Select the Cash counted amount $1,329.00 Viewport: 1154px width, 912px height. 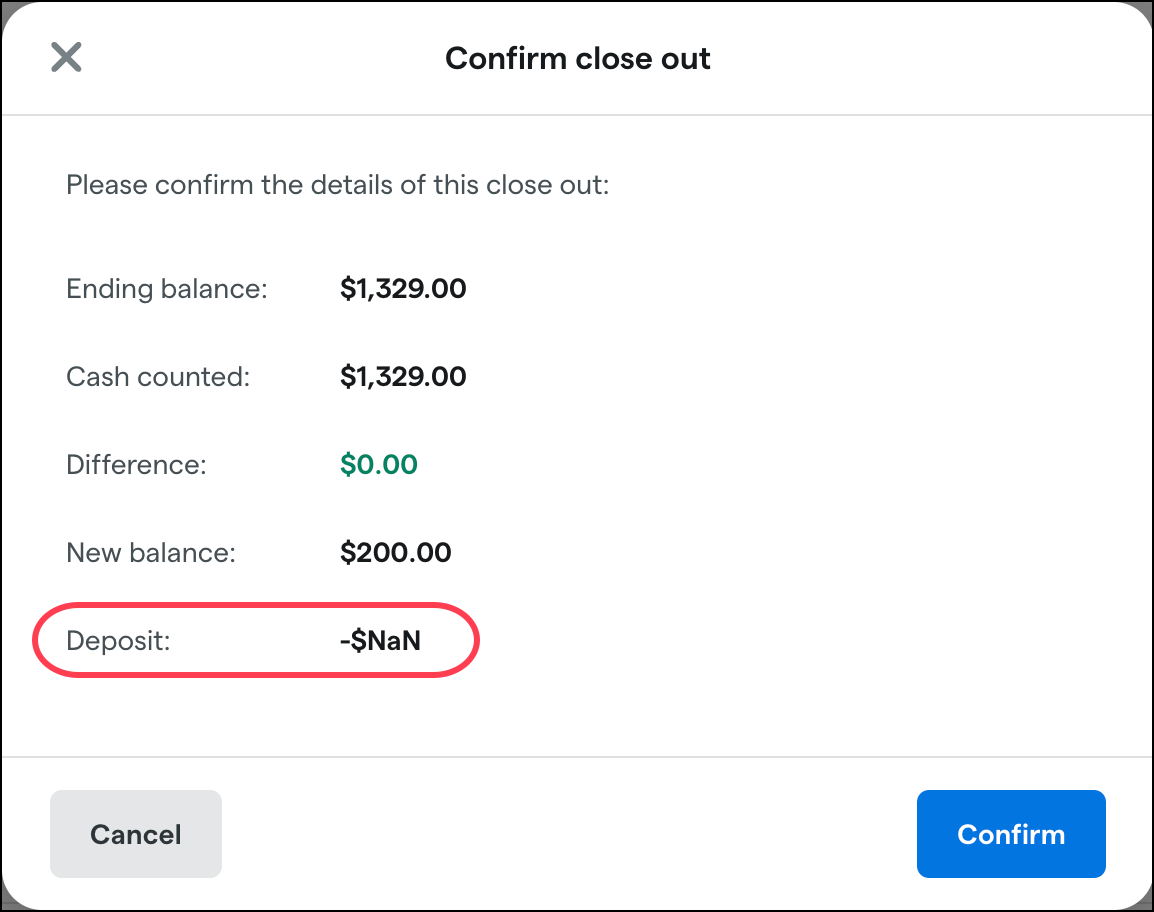coord(403,376)
